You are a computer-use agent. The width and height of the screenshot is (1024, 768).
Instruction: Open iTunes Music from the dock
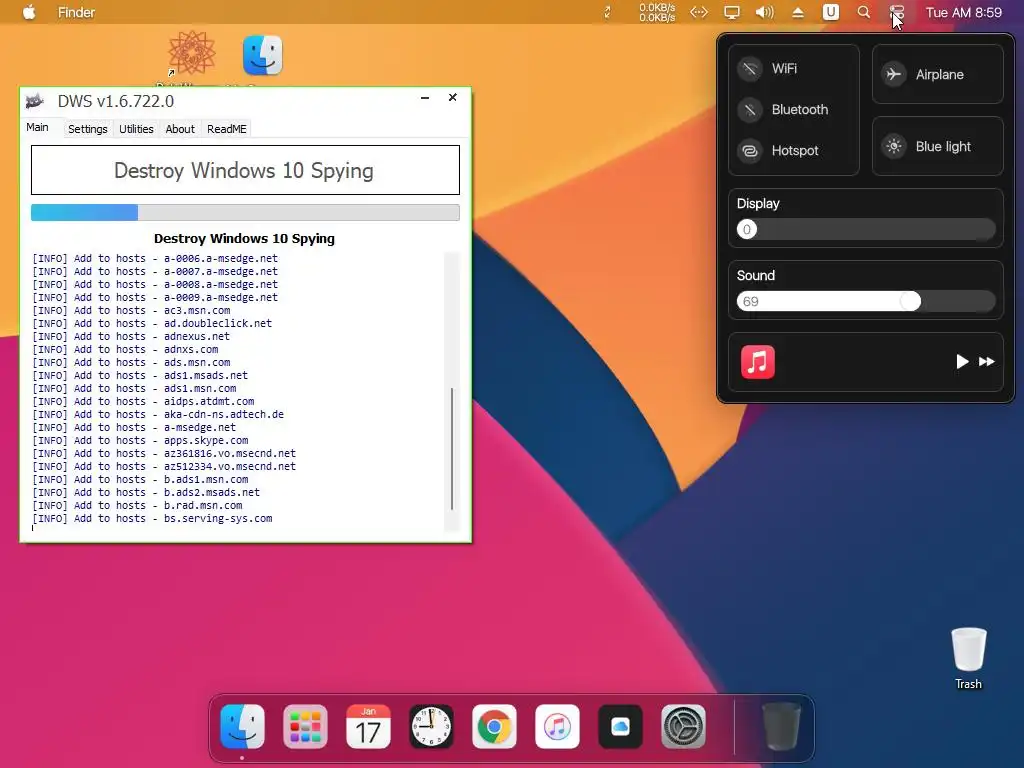[x=557, y=726]
